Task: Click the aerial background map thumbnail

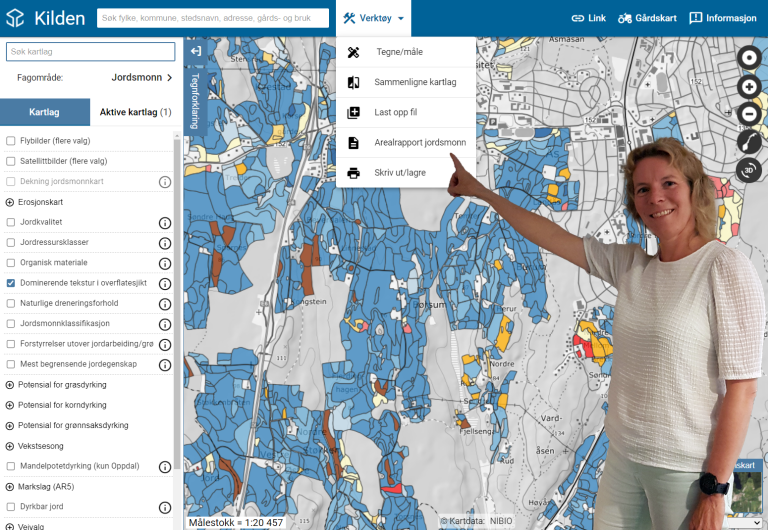Action: click(x=746, y=491)
